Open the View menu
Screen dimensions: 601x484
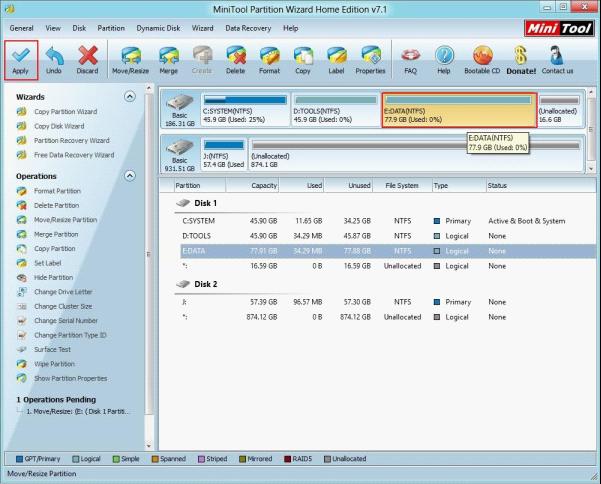point(53,28)
